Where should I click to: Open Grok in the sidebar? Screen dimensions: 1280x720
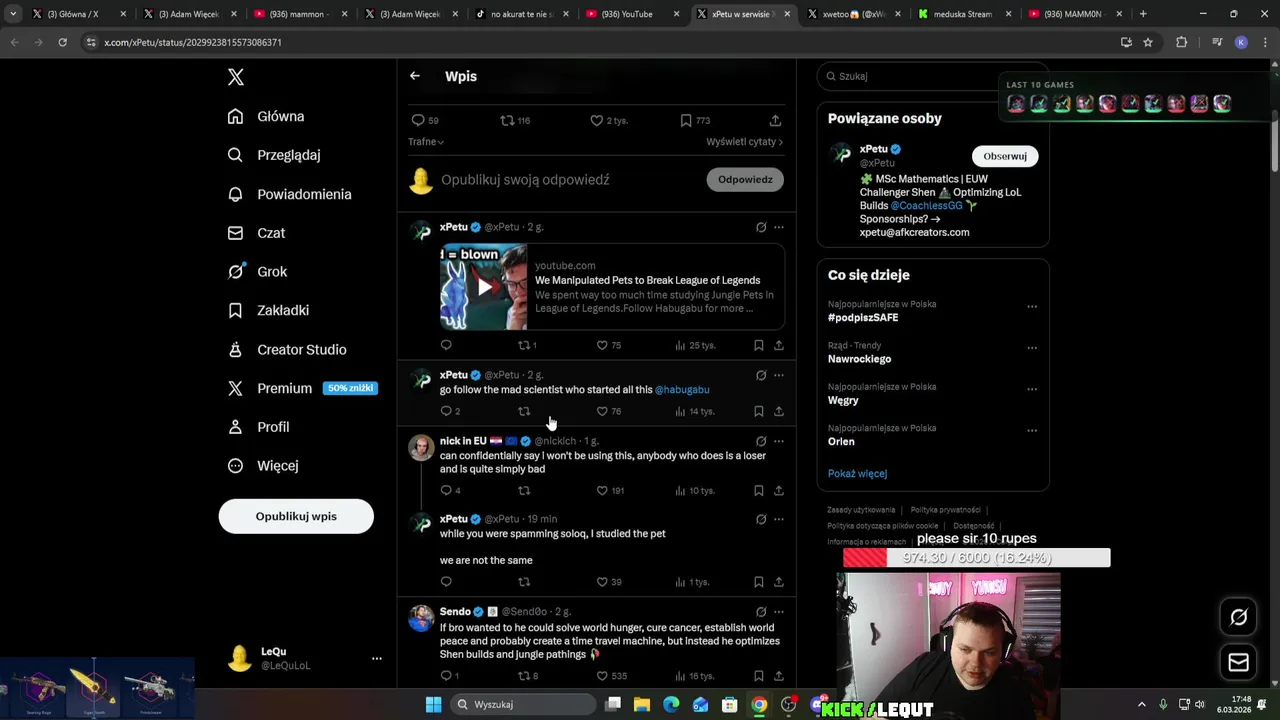[257, 271]
